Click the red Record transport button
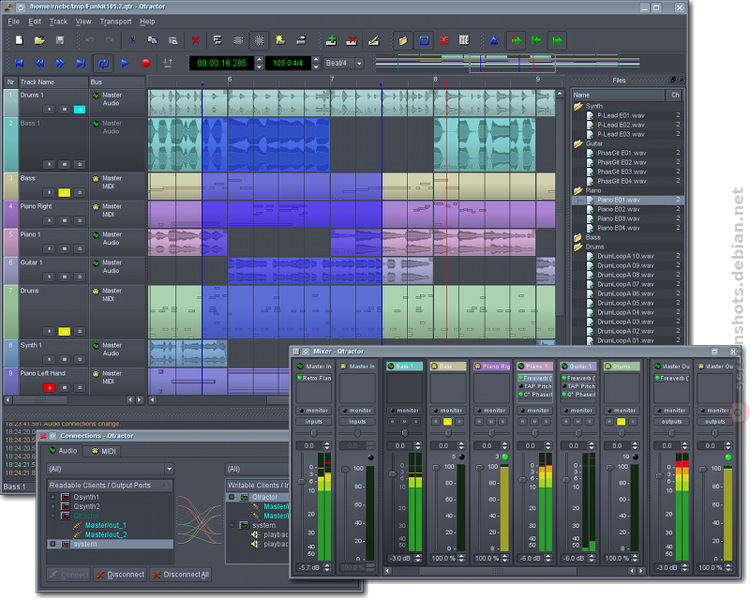 pyautogui.click(x=146, y=63)
